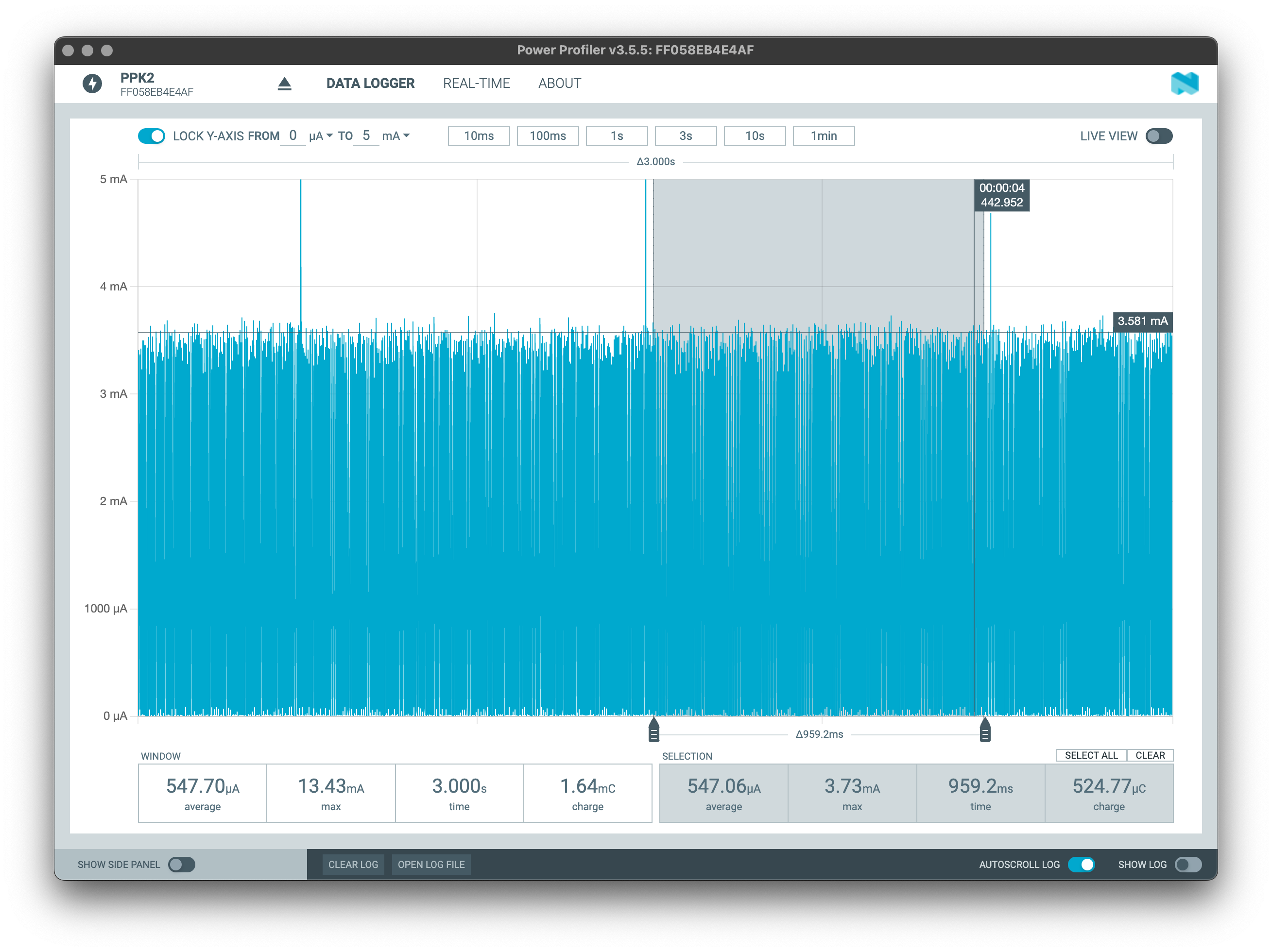
Task: Click the red close window dot
Action: 68,51
